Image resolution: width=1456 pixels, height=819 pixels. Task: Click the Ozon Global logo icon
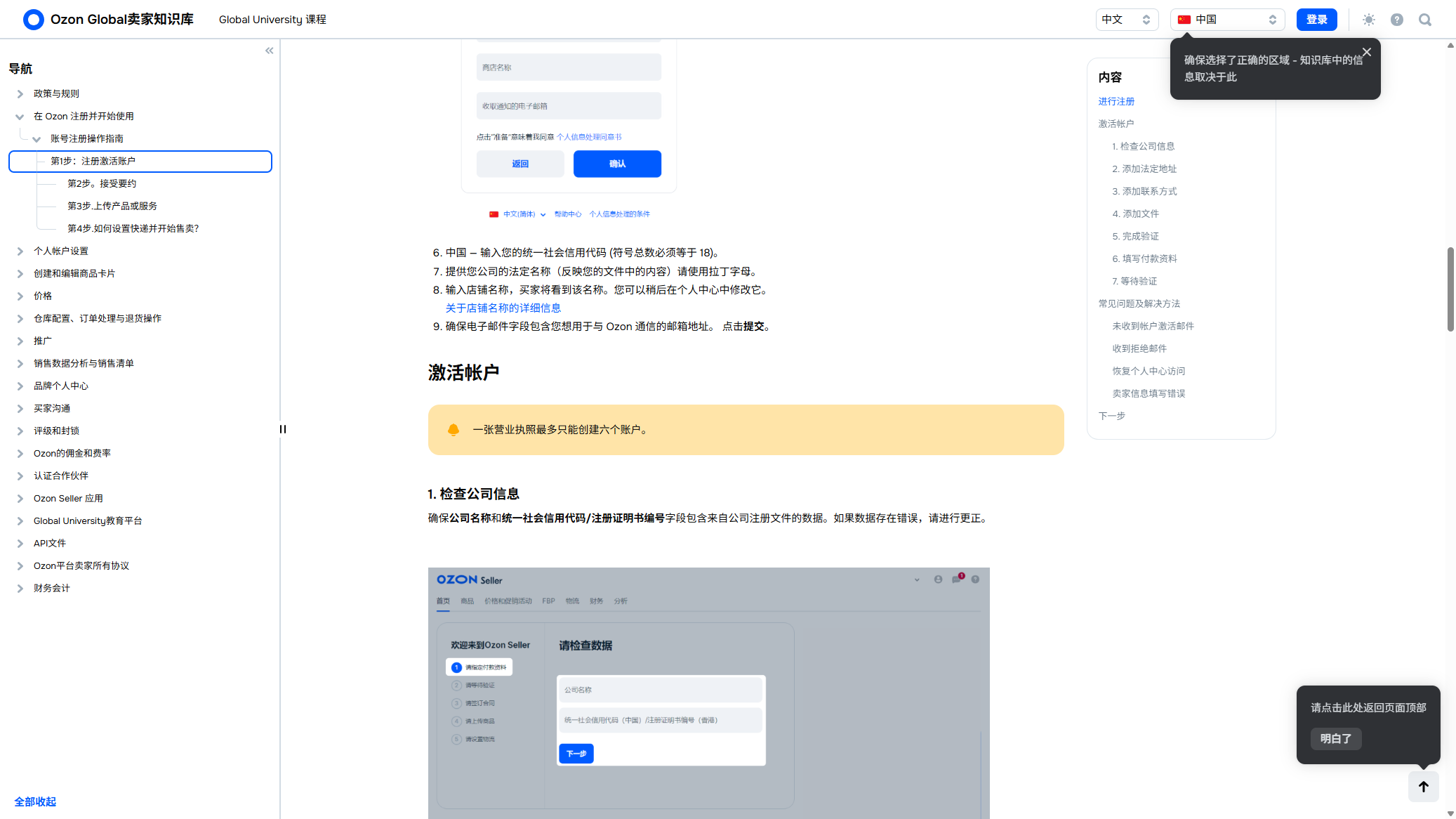[x=33, y=20]
